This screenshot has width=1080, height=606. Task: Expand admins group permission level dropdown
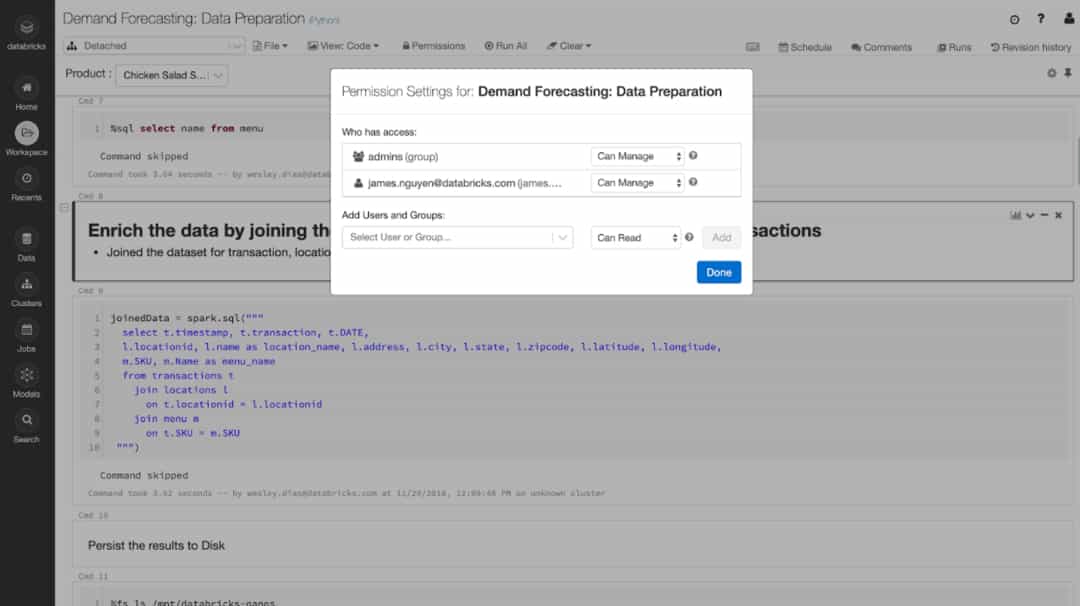[637, 156]
